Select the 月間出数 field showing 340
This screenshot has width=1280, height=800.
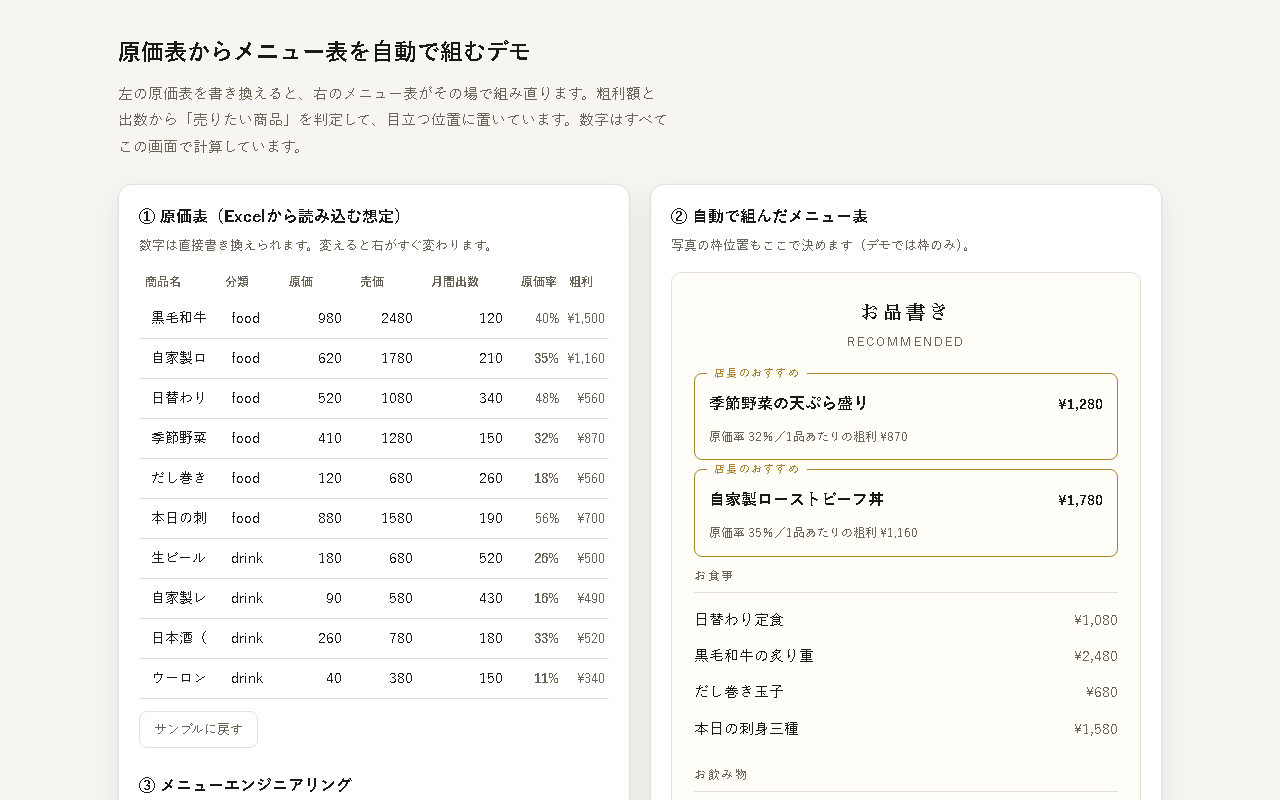click(468, 398)
